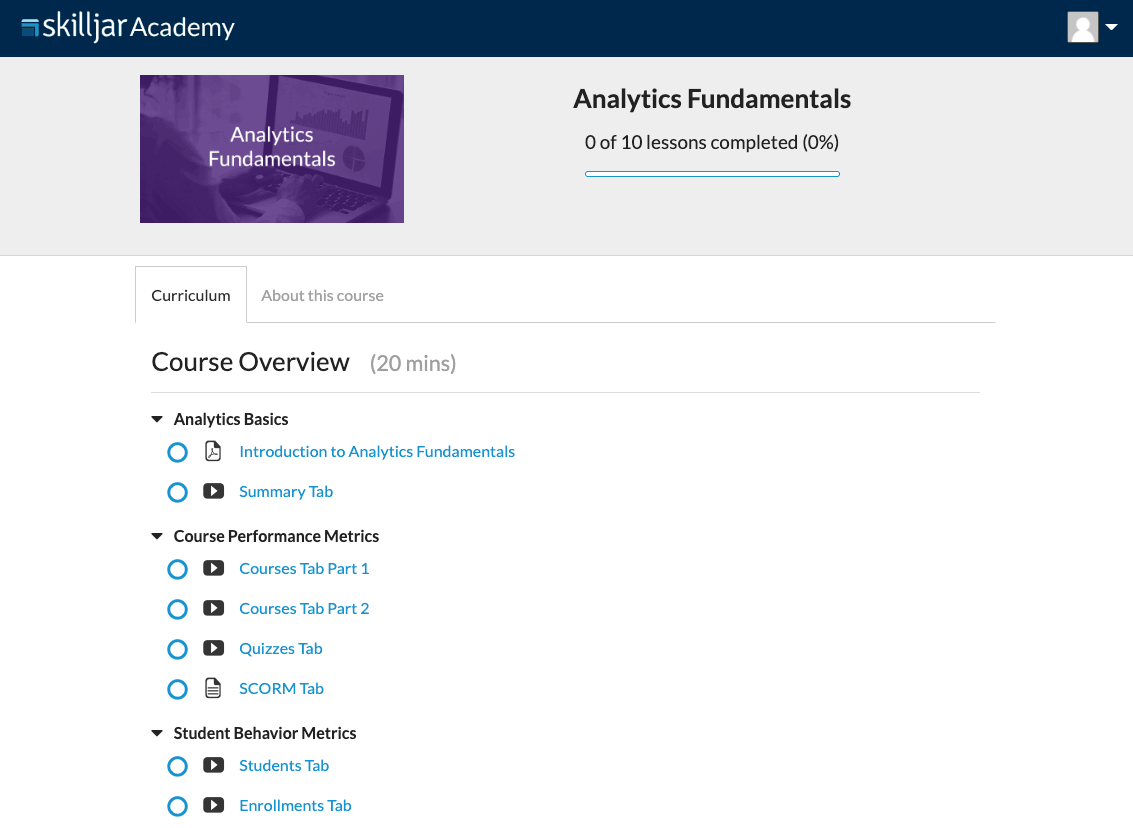Click video icon beside Quizzes Tab
The width and height of the screenshot is (1133, 828).
point(213,649)
